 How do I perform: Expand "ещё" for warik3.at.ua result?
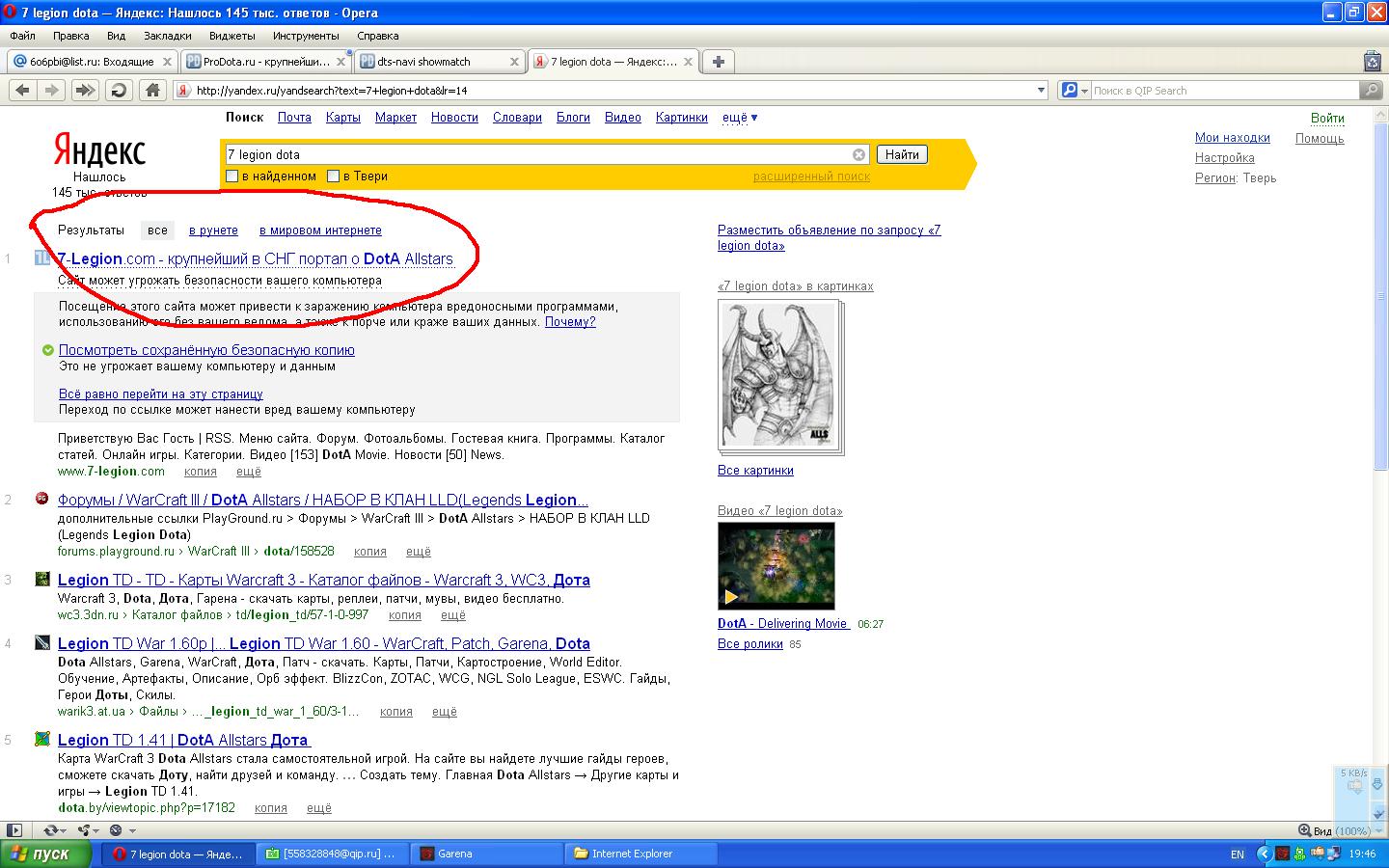coord(445,712)
